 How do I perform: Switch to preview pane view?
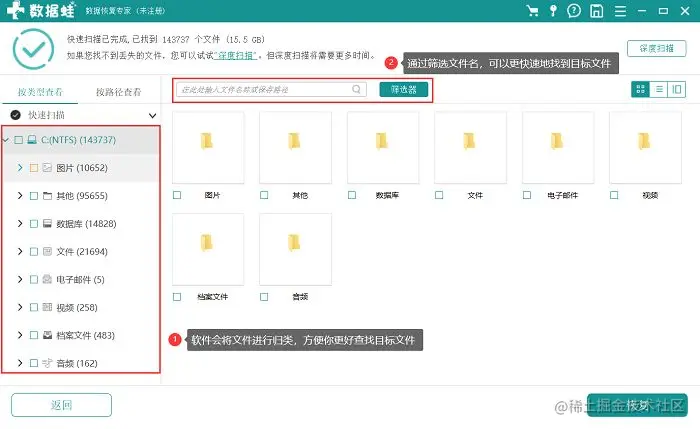pyautogui.click(x=676, y=89)
